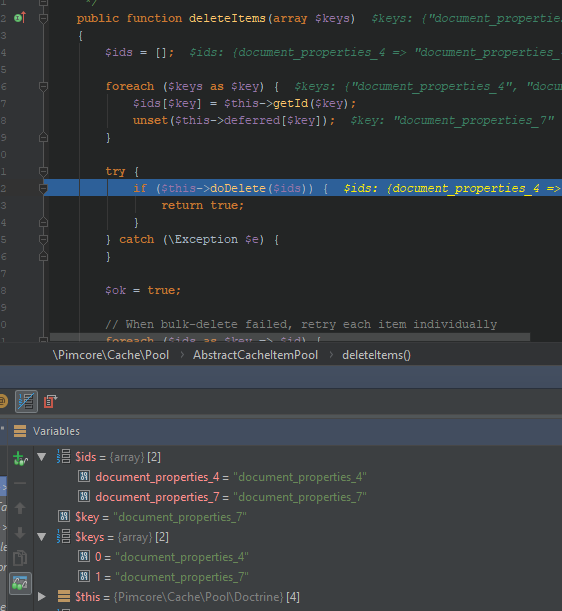This screenshot has height=611, width=562.
Task: Expand the $this object node
Action: 42,597
